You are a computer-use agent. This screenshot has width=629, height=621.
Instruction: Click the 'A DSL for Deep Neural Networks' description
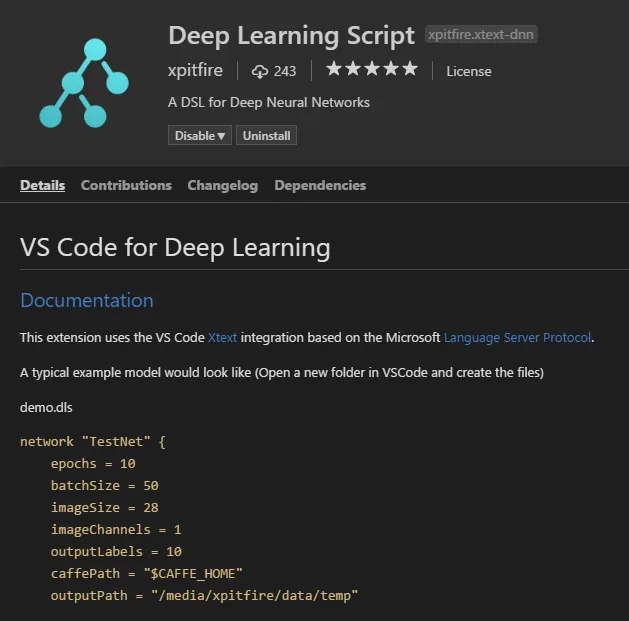tap(269, 102)
